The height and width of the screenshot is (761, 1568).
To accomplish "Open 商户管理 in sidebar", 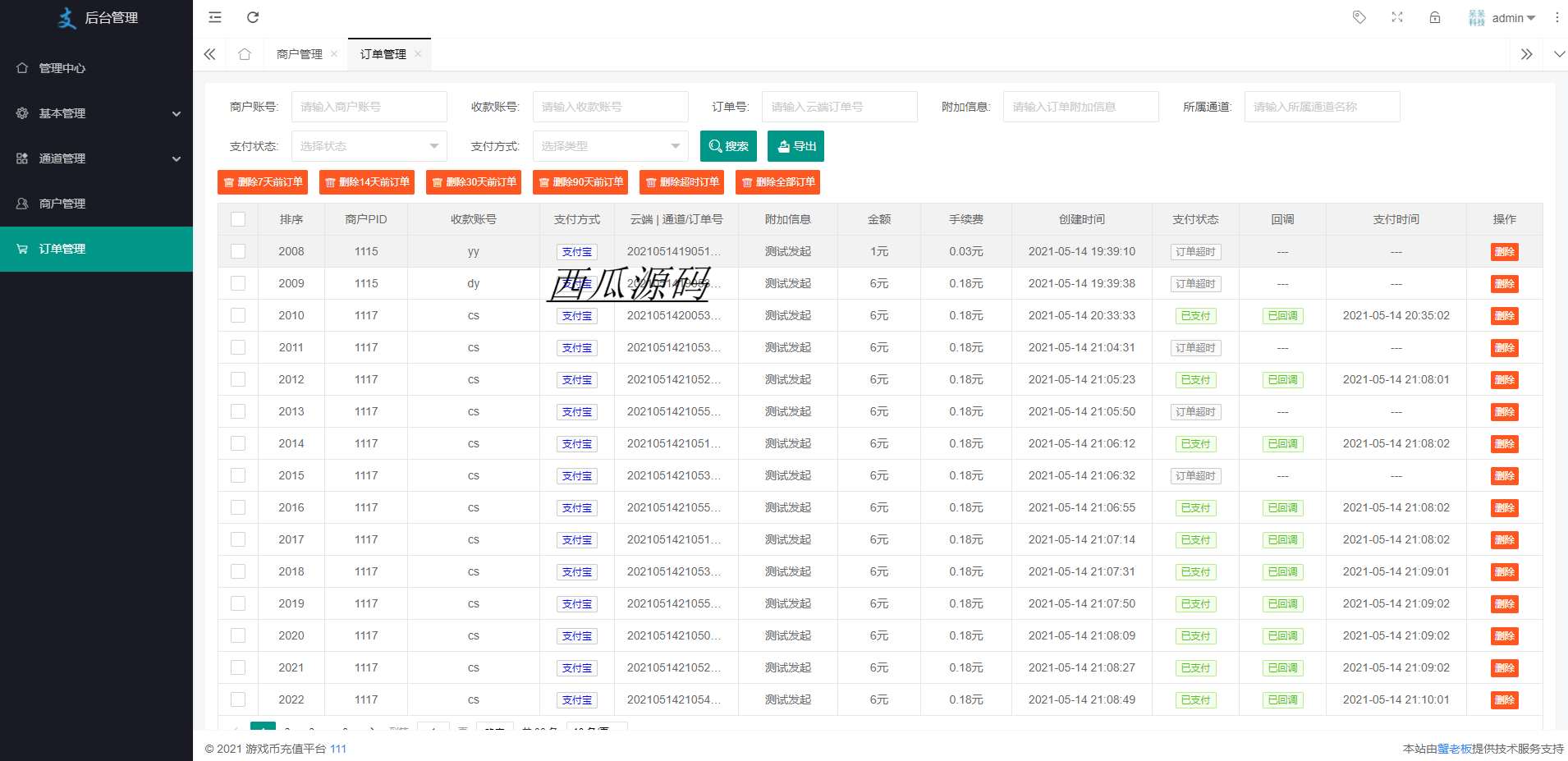I will tap(96, 204).
